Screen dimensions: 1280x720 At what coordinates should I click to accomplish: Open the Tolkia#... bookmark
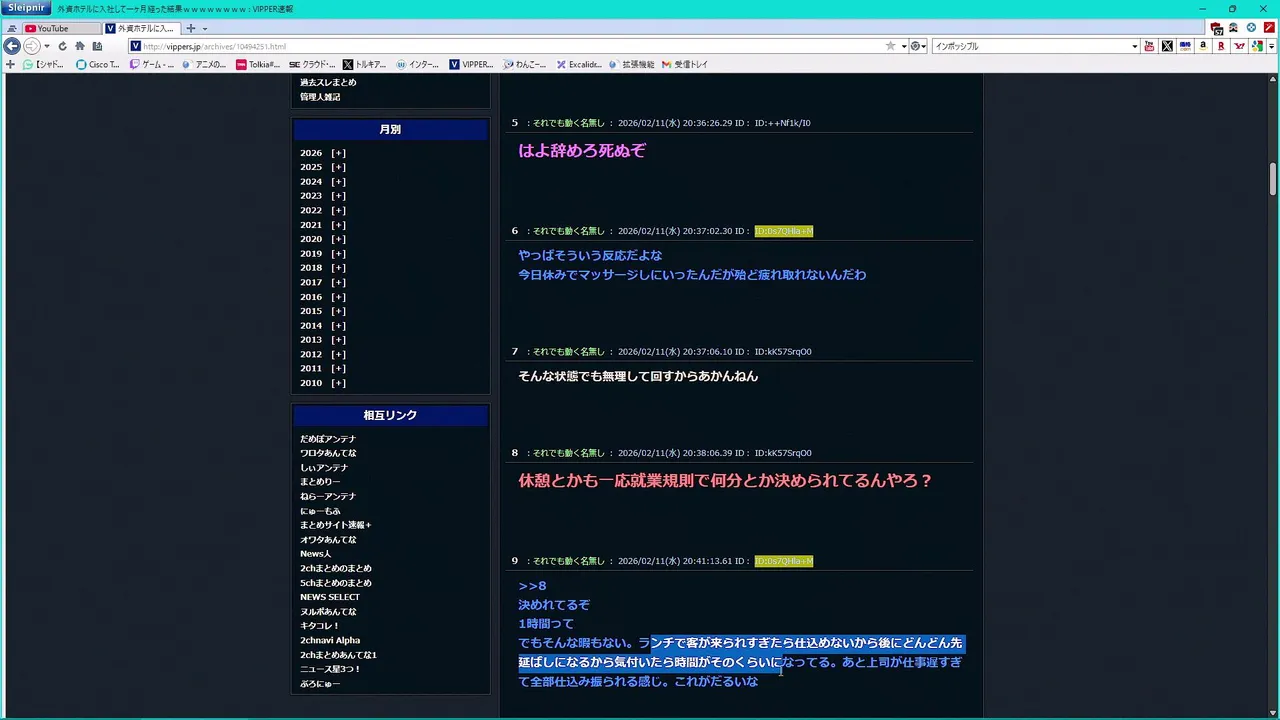coord(258,64)
